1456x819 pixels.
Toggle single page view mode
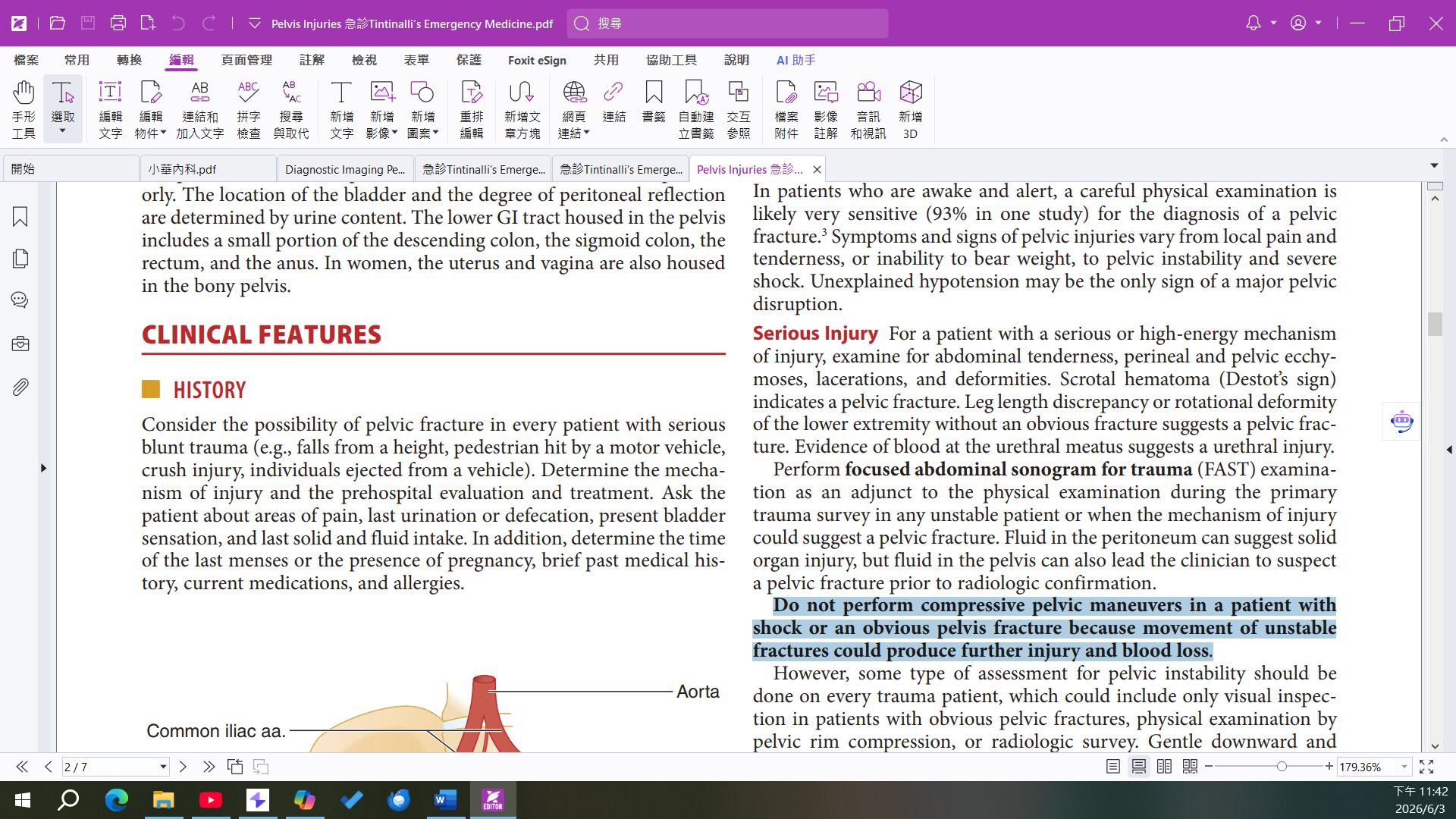[x=1113, y=767]
